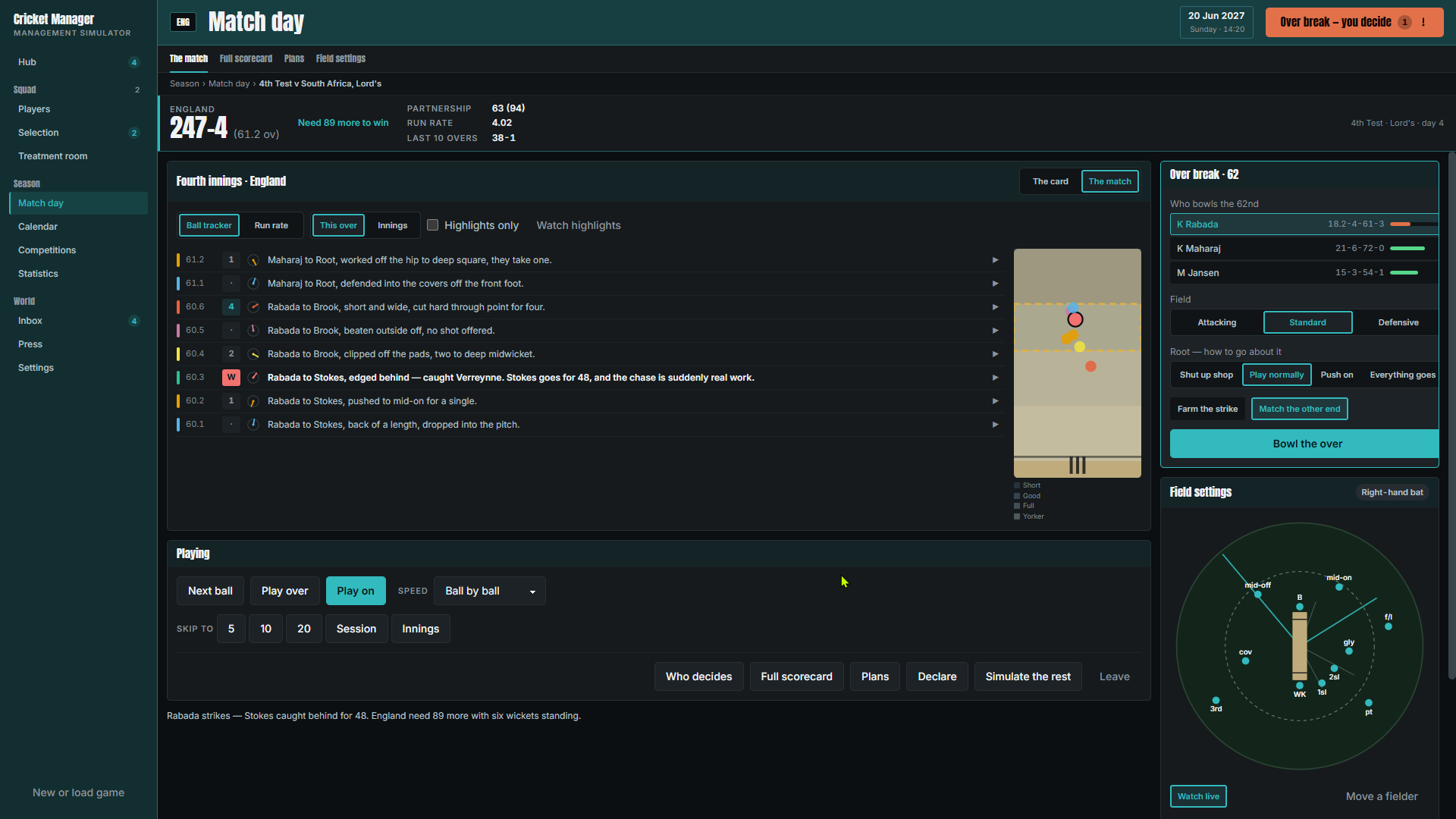Click the Move a fielder link
1456x819 pixels.
click(x=1381, y=796)
